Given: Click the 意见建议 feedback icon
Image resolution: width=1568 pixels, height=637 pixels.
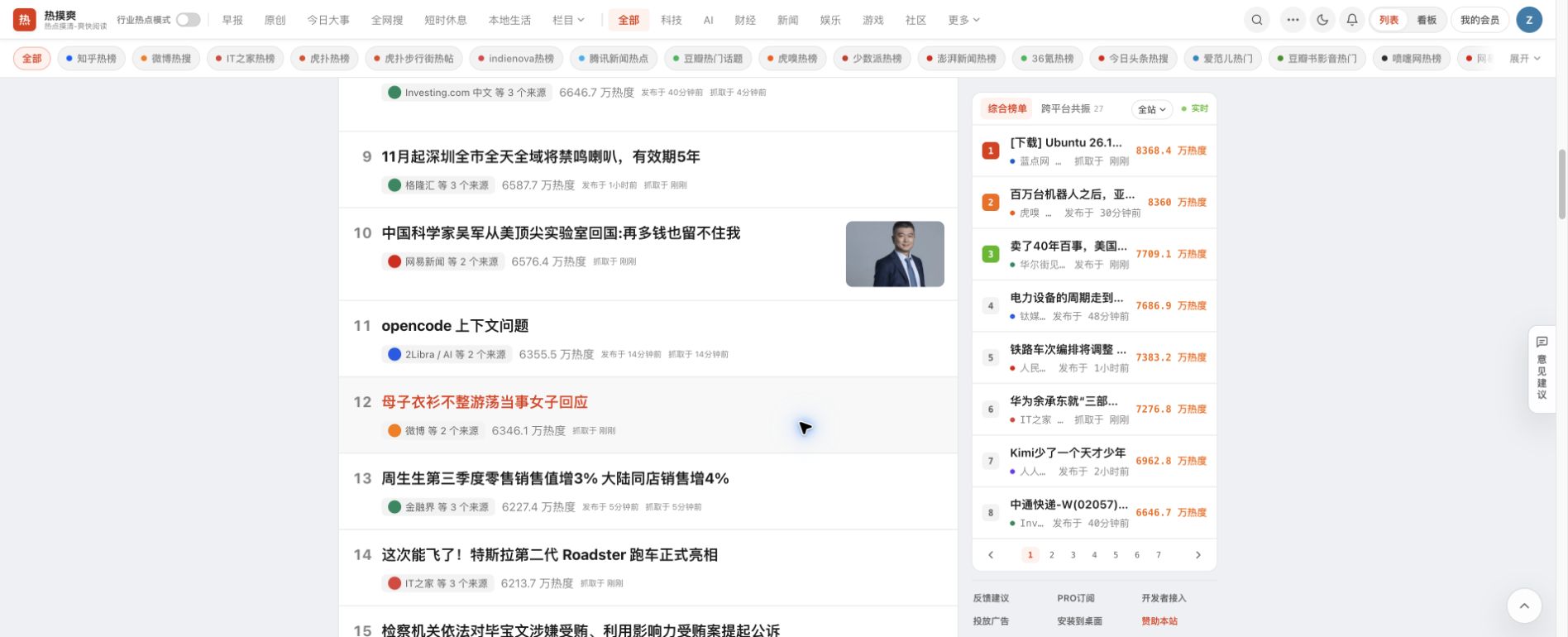Looking at the screenshot, I should coord(1542,342).
